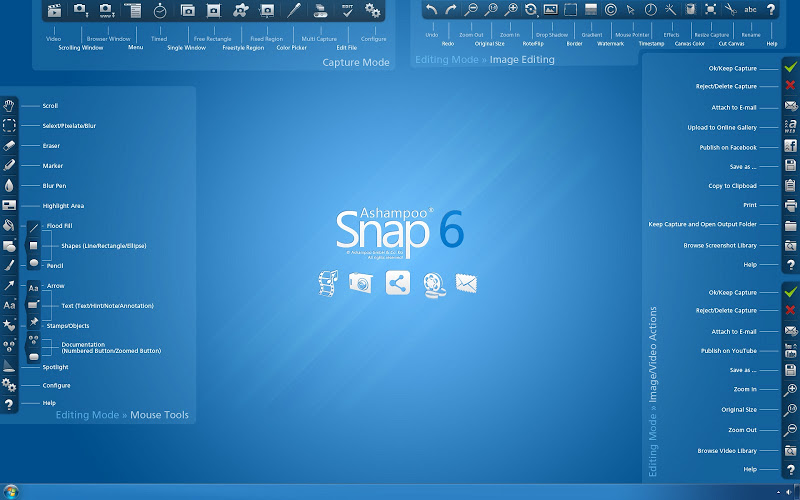
Task: Add a Border using the frame icon
Action: 570,9
